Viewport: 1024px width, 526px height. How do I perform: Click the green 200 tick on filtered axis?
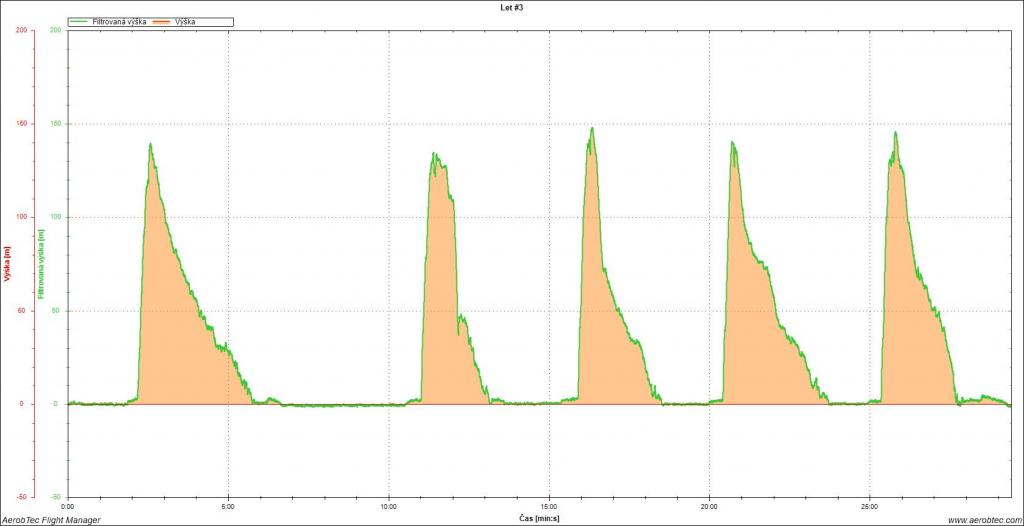(x=55, y=30)
